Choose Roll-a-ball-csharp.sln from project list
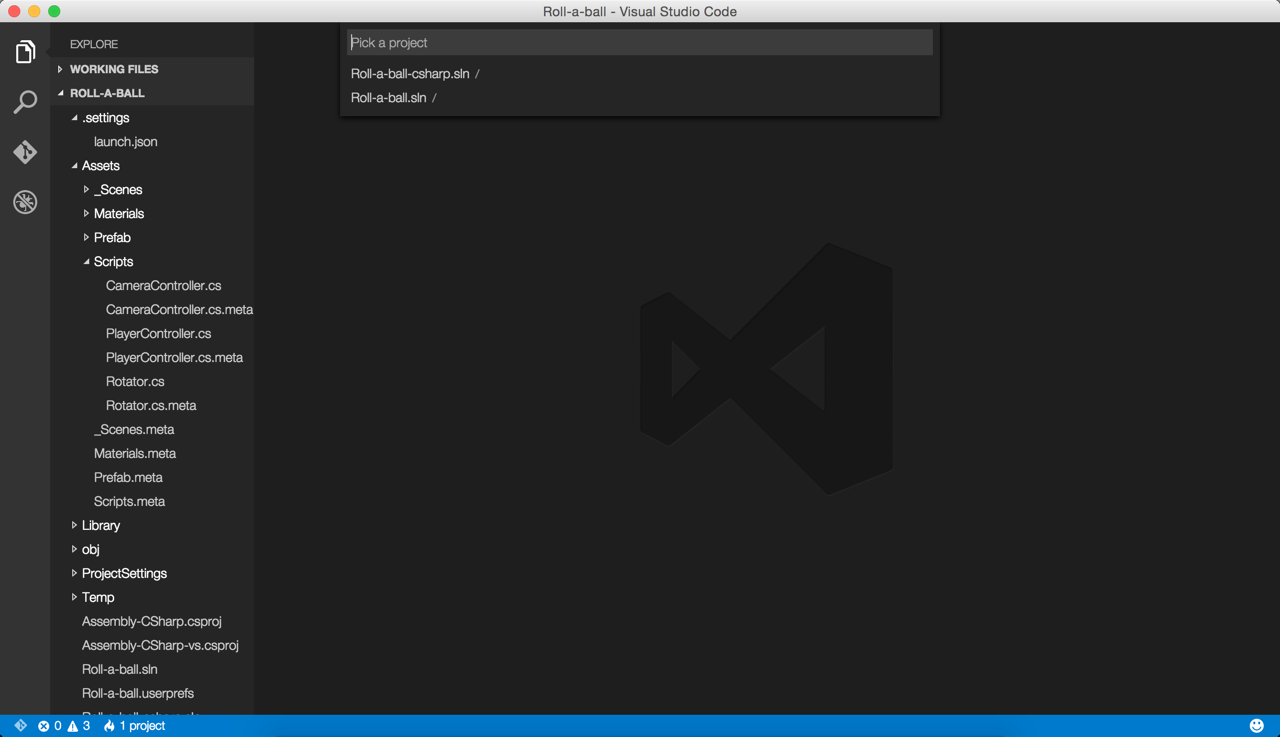The width and height of the screenshot is (1280, 737). (640, 74)
